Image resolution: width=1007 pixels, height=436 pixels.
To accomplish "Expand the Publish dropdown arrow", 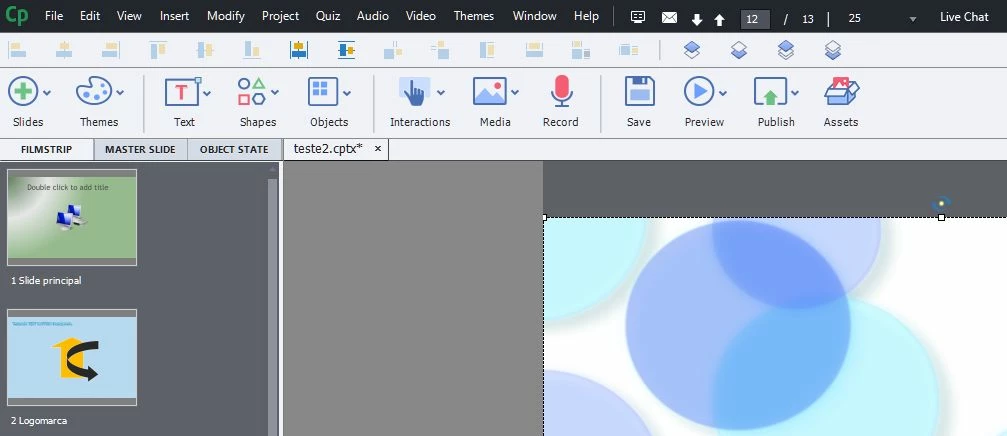I will 795,93.
